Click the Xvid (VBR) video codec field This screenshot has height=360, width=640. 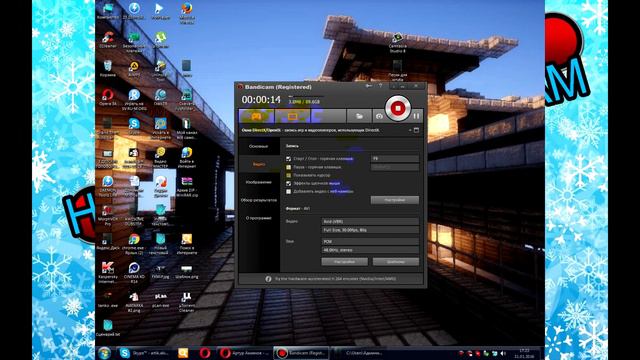point(370,221)
